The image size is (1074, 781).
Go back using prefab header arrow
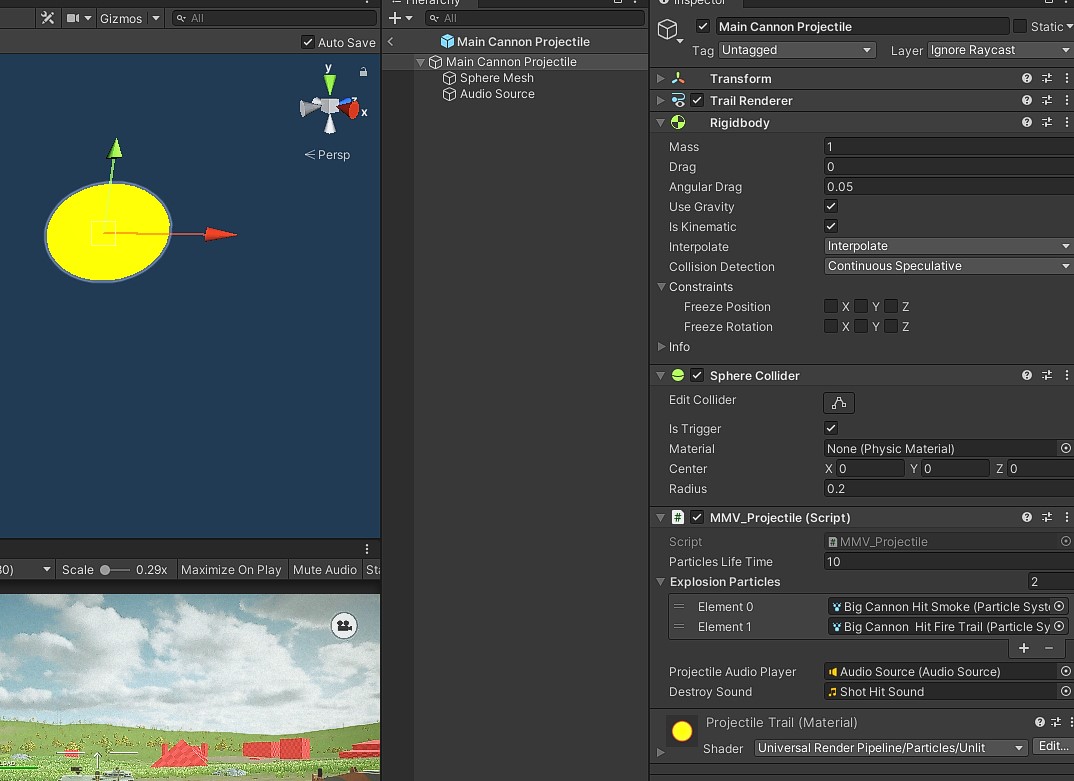(390, 42)
